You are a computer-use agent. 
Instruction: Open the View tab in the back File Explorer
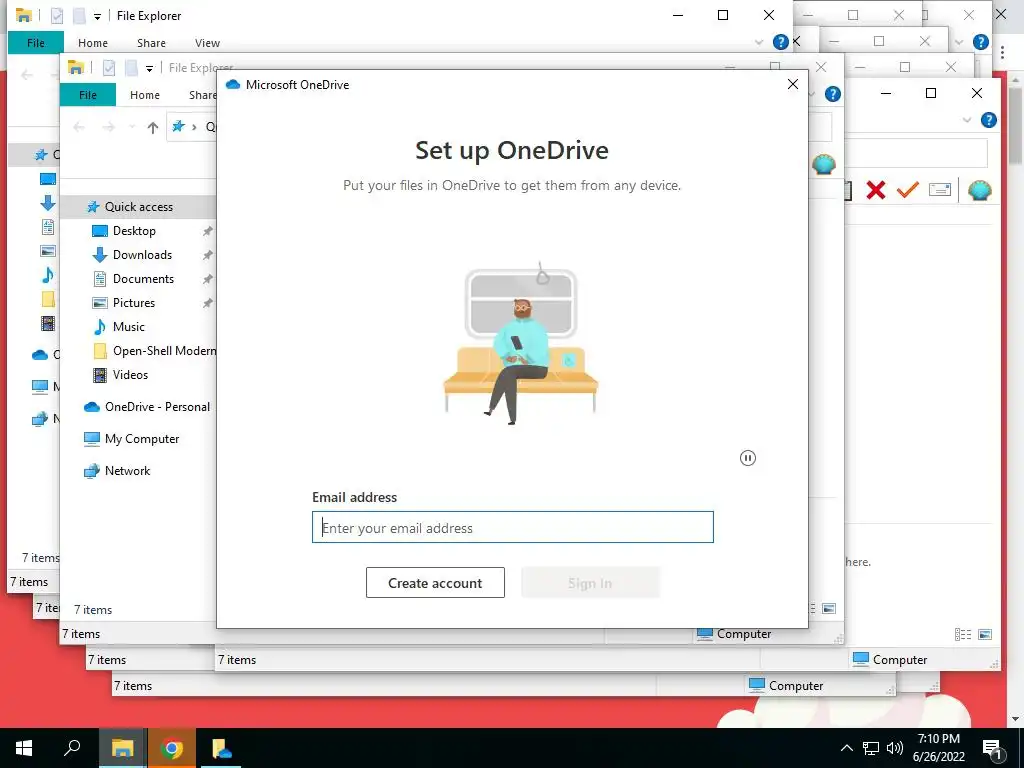click(x=207, y=42)
